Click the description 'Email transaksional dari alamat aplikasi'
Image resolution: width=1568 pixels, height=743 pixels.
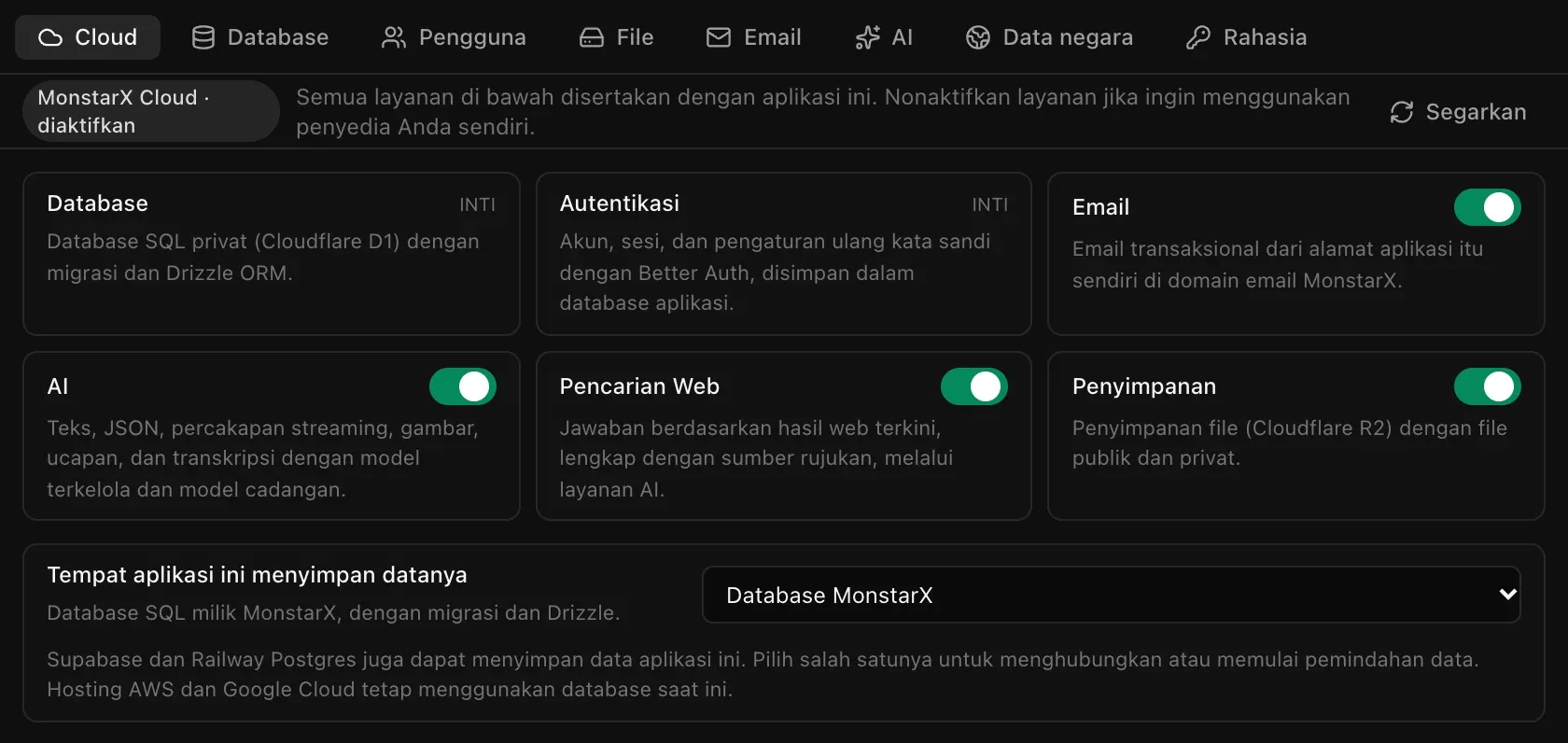pos(1278,264)
